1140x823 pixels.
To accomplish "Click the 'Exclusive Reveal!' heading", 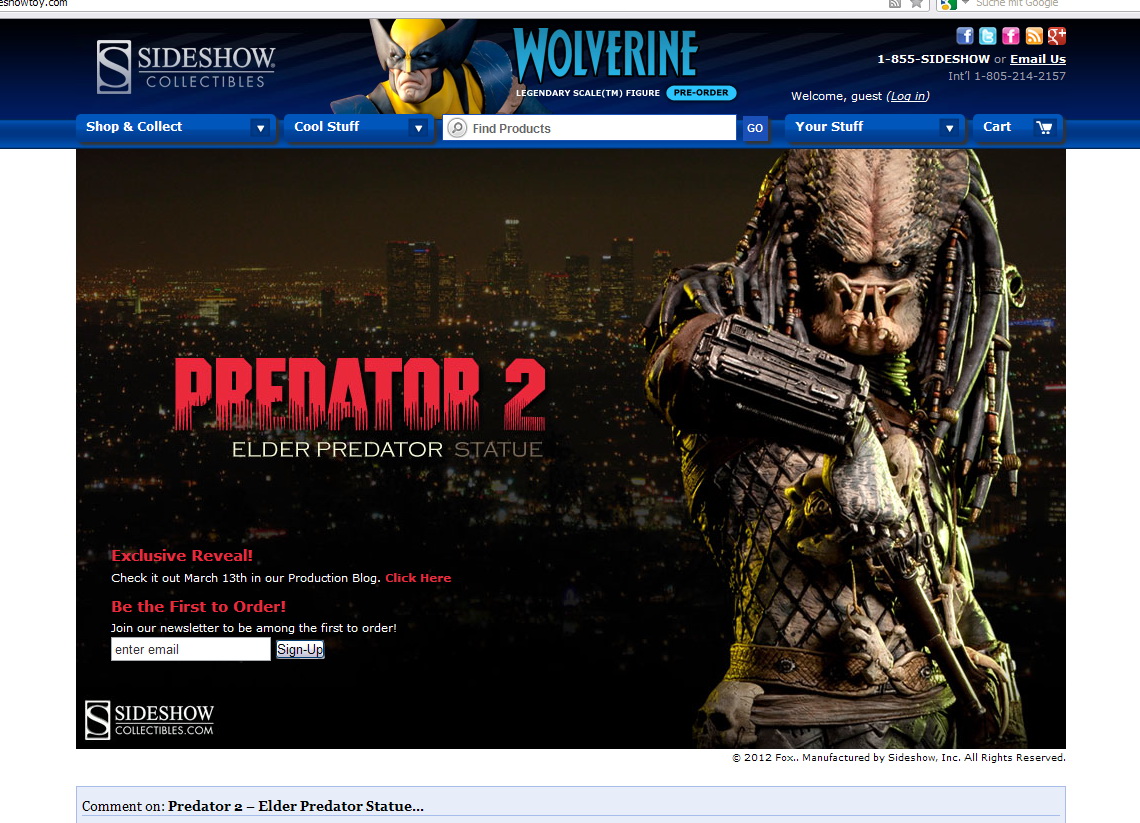I will tap(182, 555).
